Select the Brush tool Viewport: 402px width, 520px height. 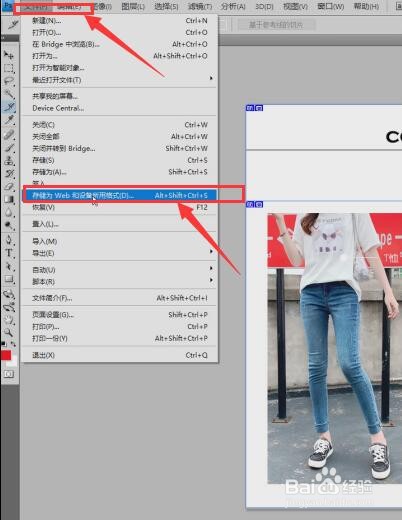click(x=9, y=147)
